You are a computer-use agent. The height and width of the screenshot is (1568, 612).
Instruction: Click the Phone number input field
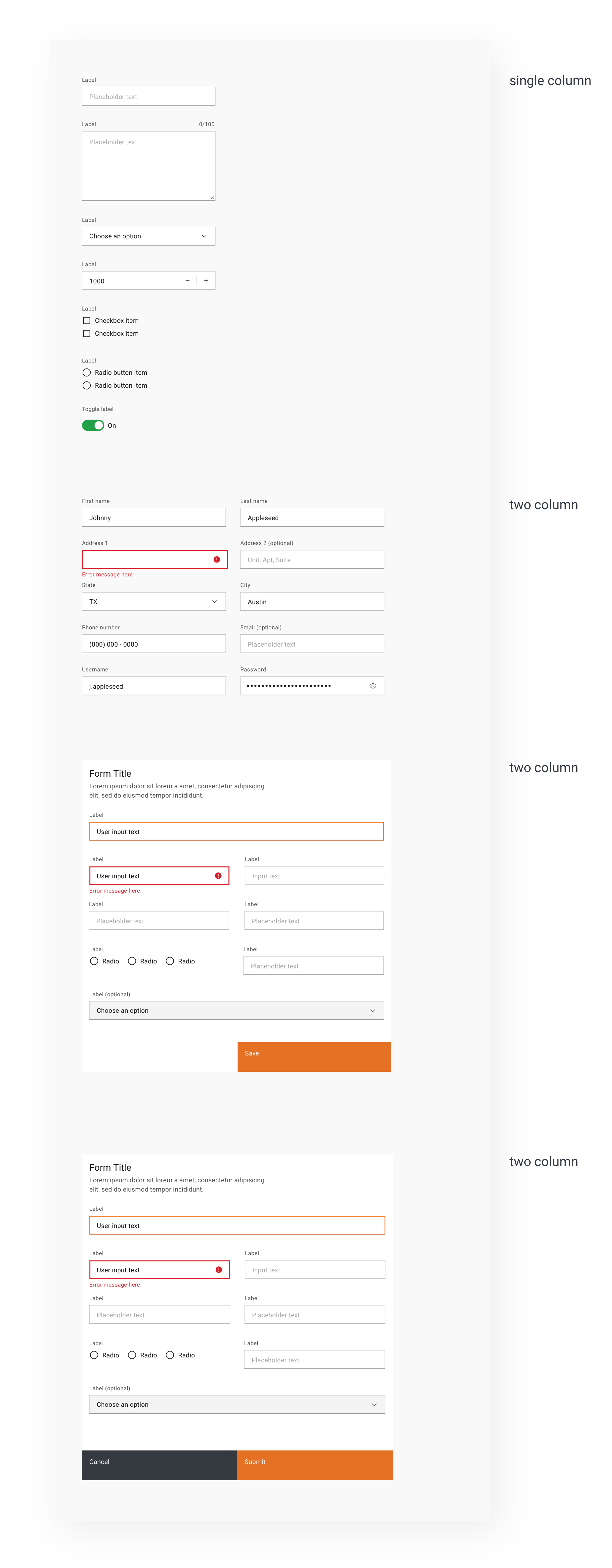point(153,644)
